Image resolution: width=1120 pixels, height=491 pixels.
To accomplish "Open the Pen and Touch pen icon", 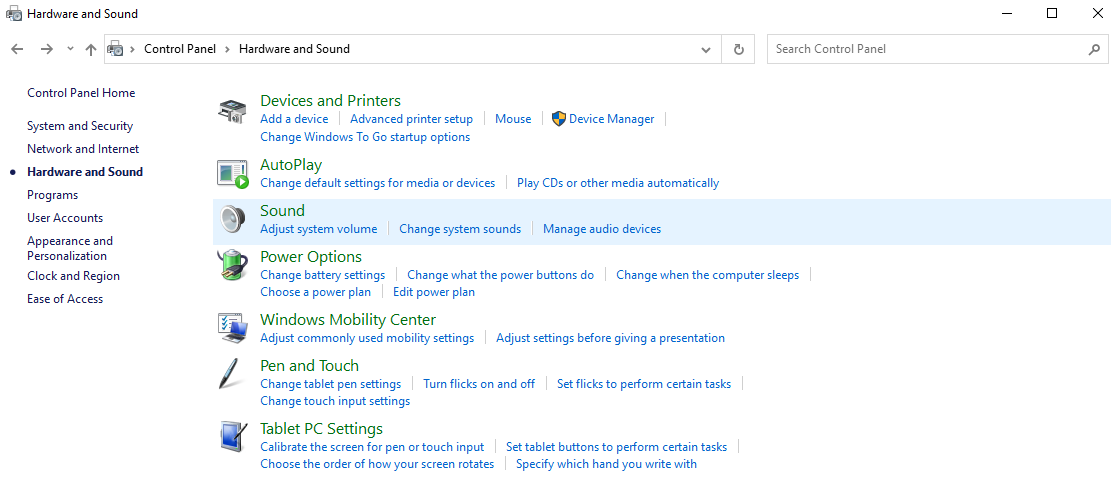I will click(x=229, y=373).
